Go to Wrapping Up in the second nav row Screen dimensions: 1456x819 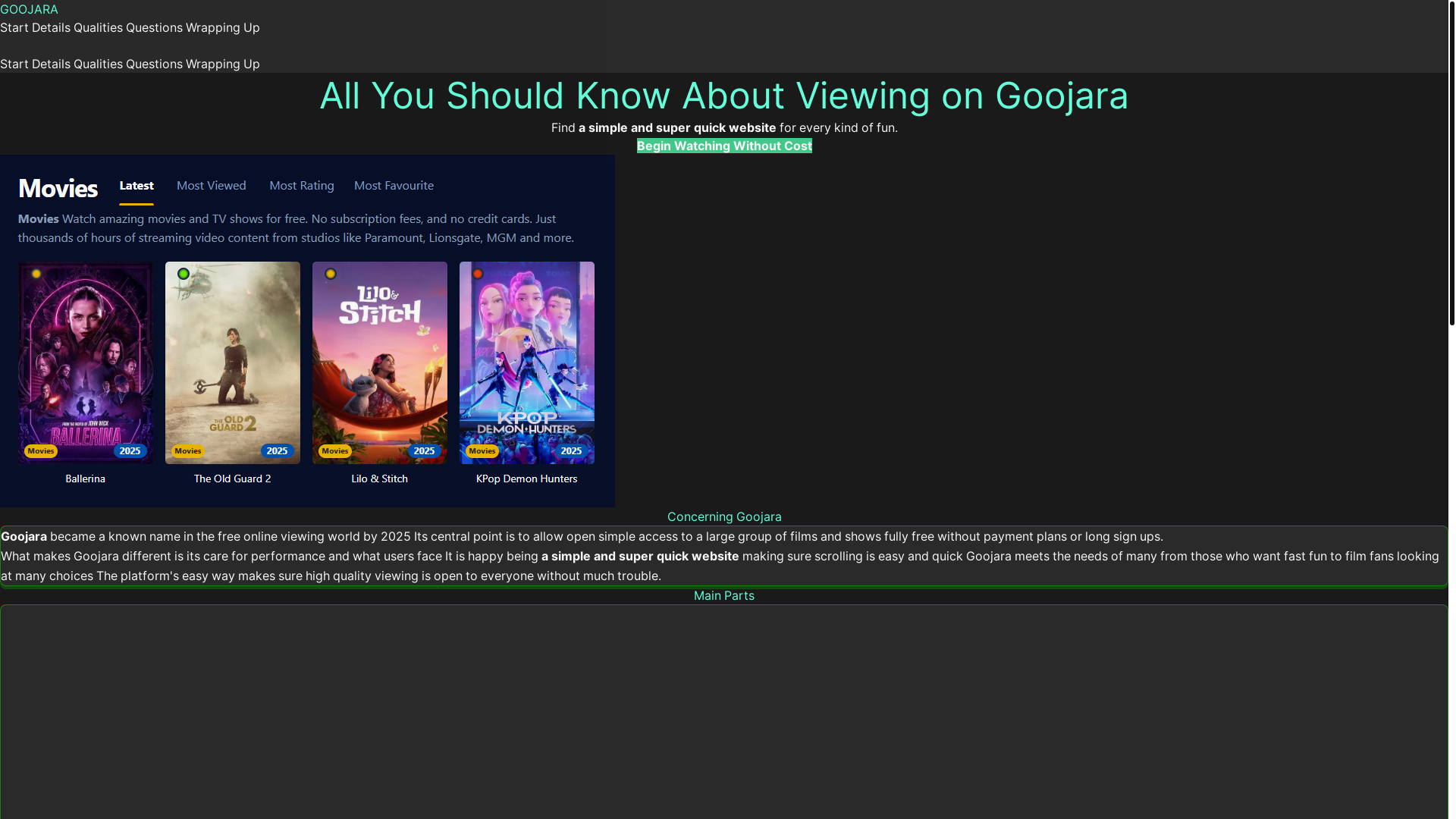222,64
